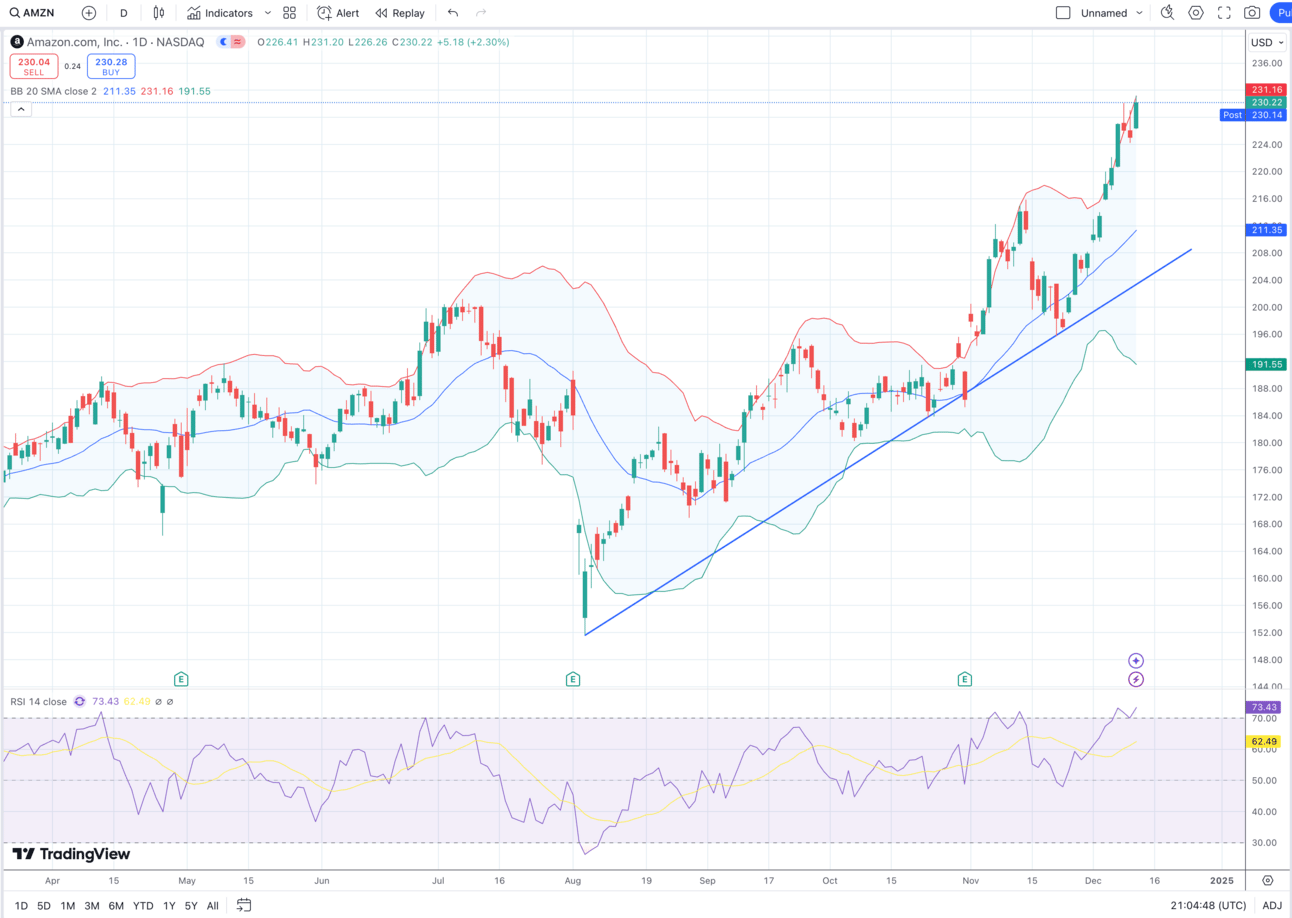Open the USD currency dropdown
The image size is (1292, 918).
[1267, 42]
